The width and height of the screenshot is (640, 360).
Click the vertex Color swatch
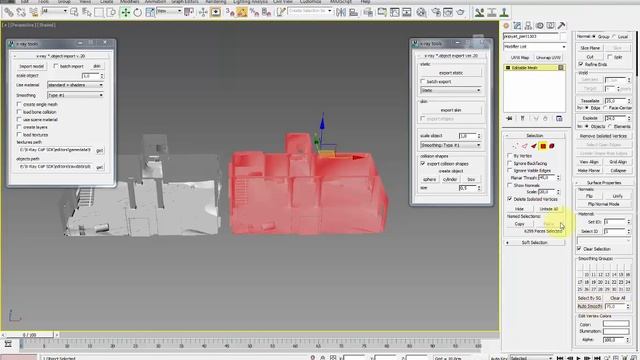click(x=616, y=324)
